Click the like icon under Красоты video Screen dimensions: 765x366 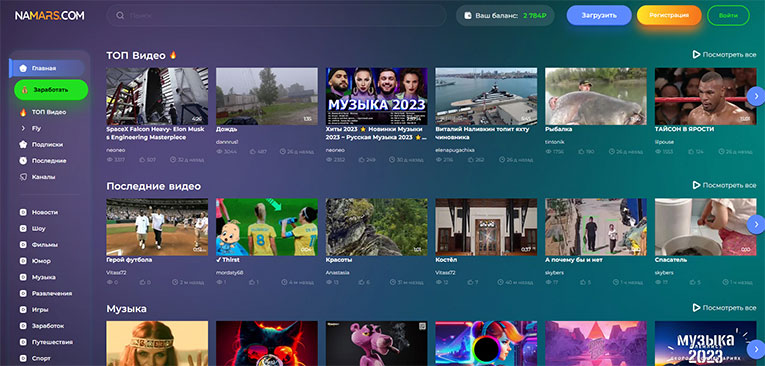tap(362, 282)
